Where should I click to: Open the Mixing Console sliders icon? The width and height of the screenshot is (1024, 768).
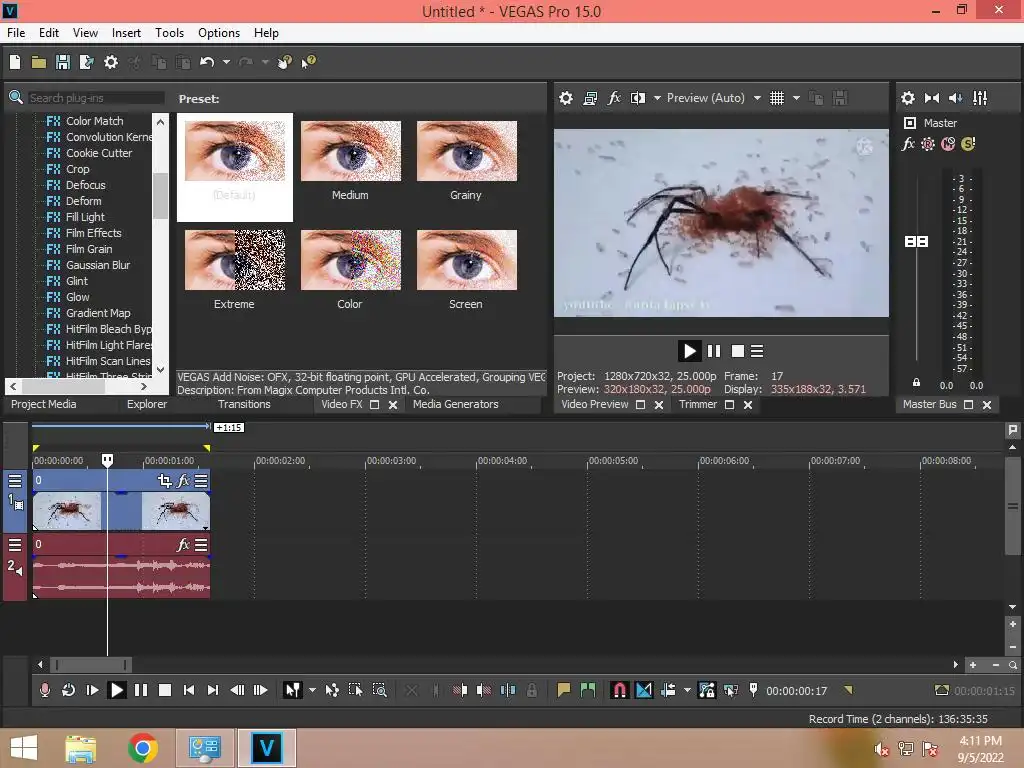tap(980, 98)
